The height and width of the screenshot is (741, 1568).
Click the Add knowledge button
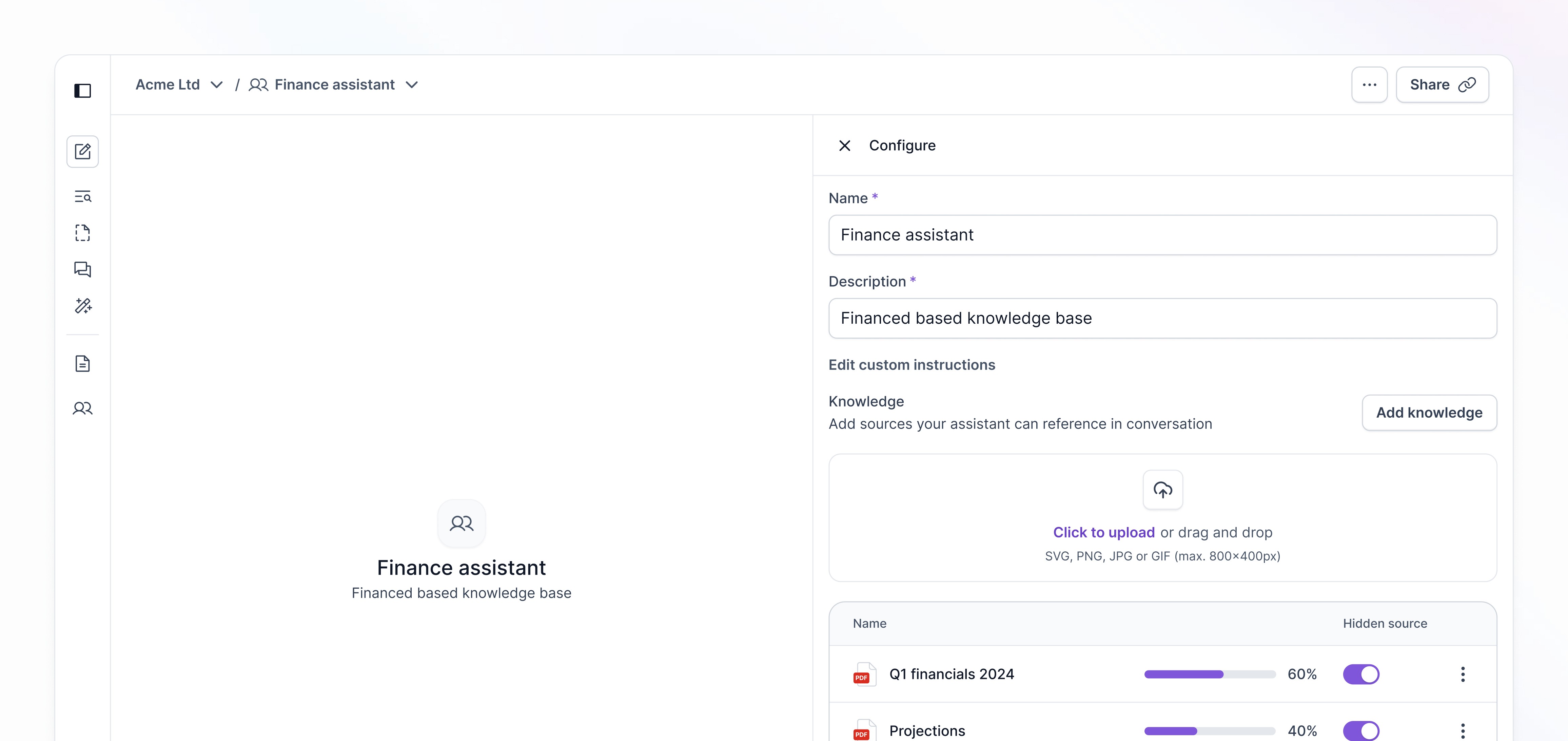1429,413
